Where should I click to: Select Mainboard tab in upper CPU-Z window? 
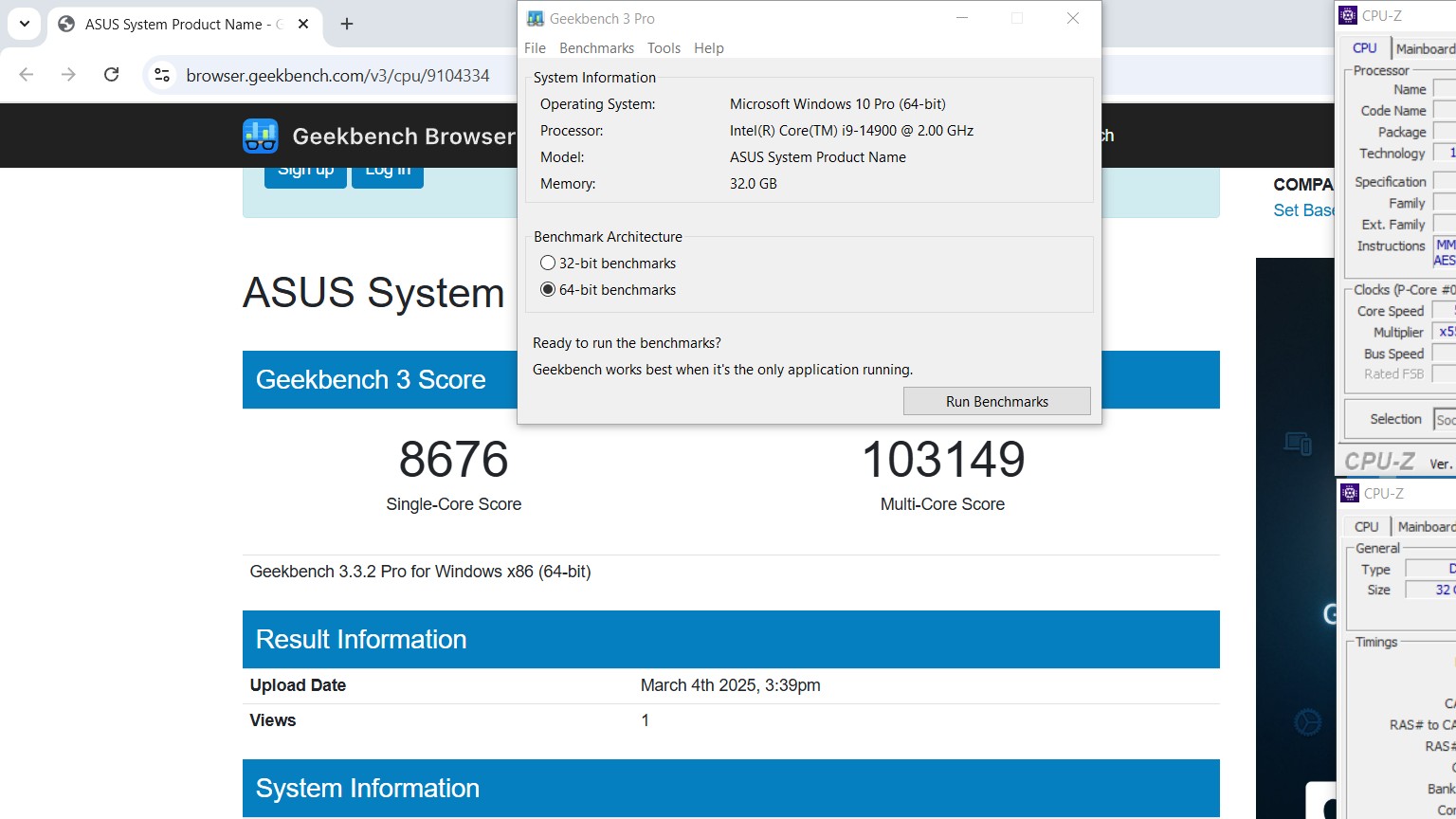click(x=1425, y=48)
